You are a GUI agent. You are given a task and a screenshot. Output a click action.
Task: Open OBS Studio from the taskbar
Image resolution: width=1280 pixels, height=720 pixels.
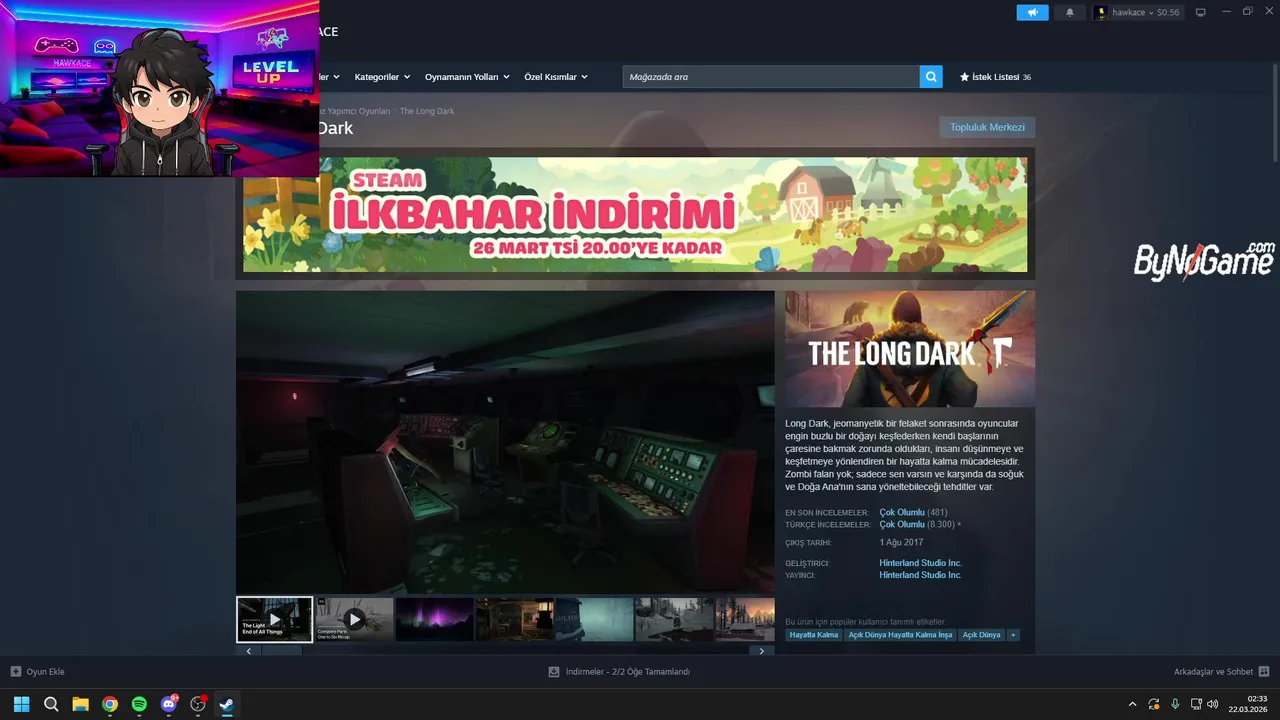198,704
